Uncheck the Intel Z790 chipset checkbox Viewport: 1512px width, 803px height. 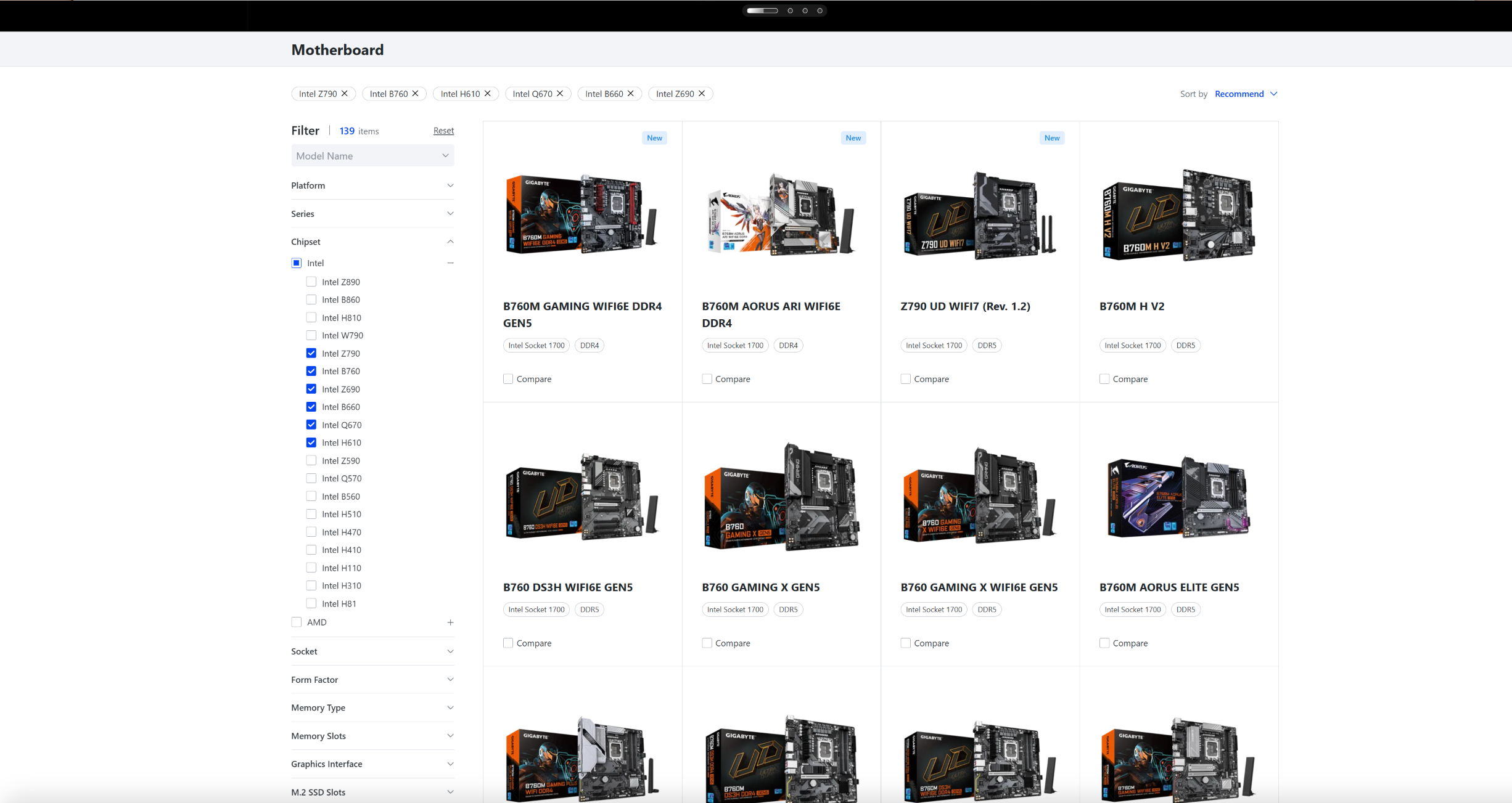311,353
